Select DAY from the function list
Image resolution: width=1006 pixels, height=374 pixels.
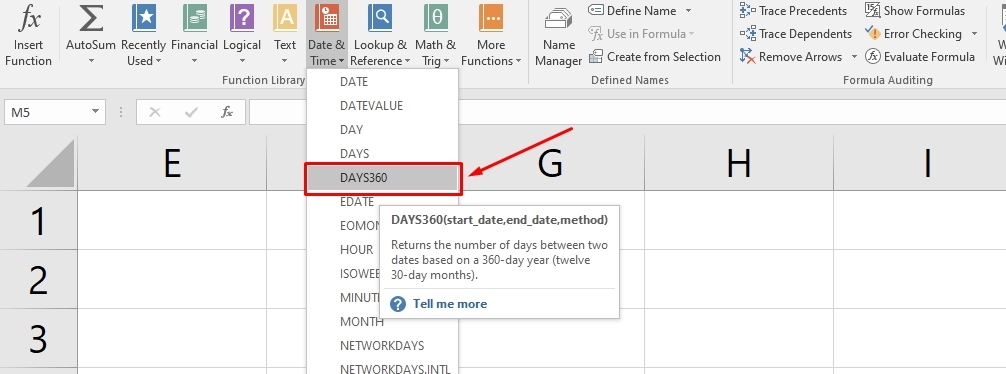[x=383, y=130]
